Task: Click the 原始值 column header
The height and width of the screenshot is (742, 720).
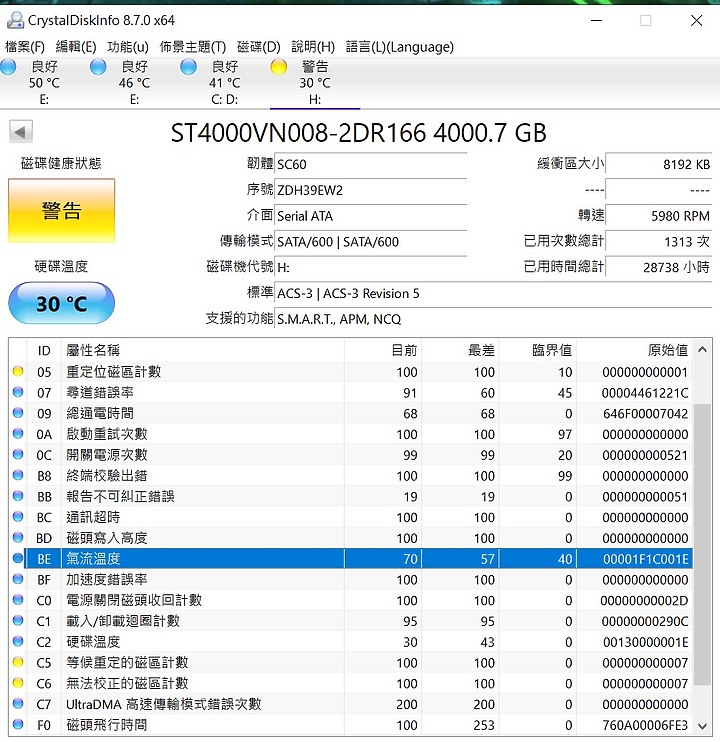Action: pyautogui.click(x=634, y=350)
